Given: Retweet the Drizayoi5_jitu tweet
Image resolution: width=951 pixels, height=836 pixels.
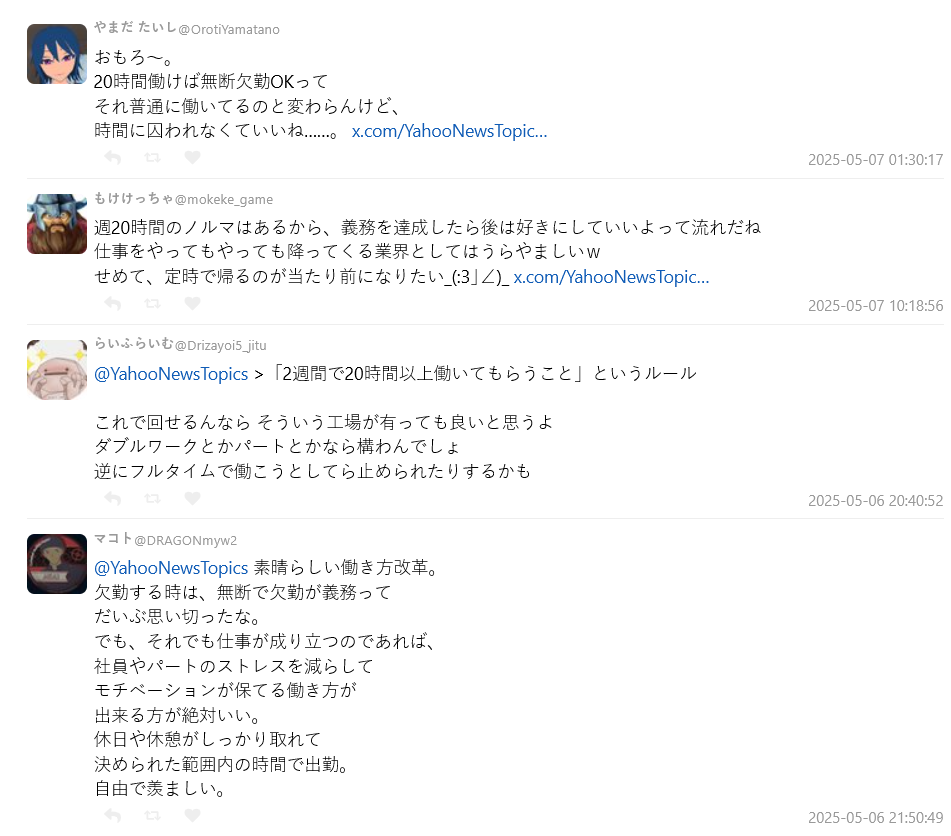Looking at the screenshot, I should click(152, 499).
